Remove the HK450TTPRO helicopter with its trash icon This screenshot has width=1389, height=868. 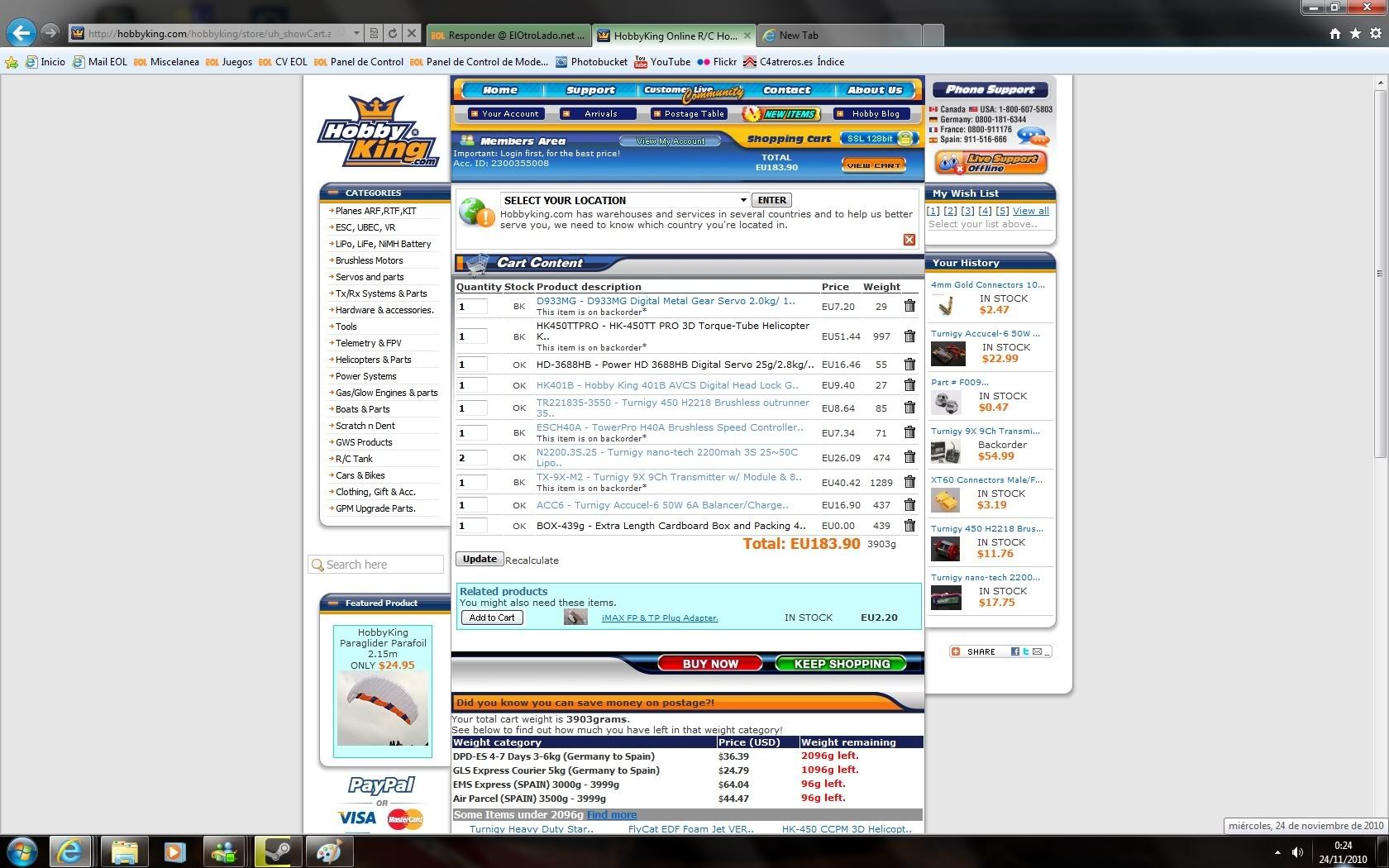(x=909, y=336)
